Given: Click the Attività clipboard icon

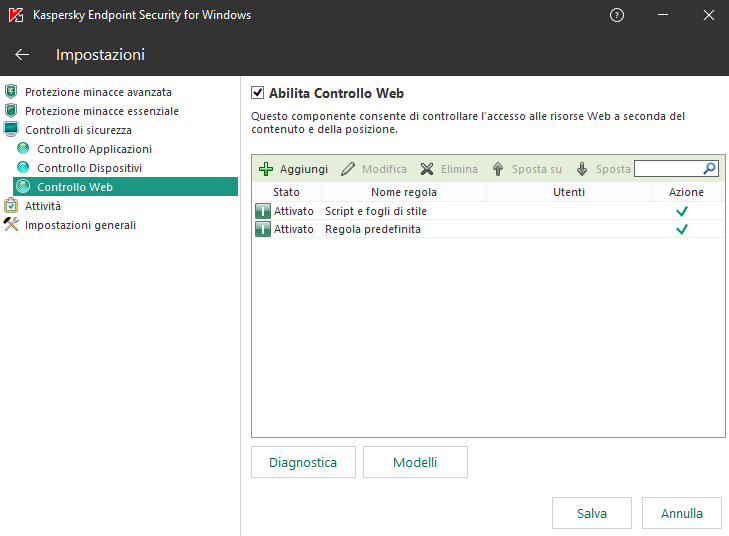Looking at the screenshot, I should [x=11, y=205].
